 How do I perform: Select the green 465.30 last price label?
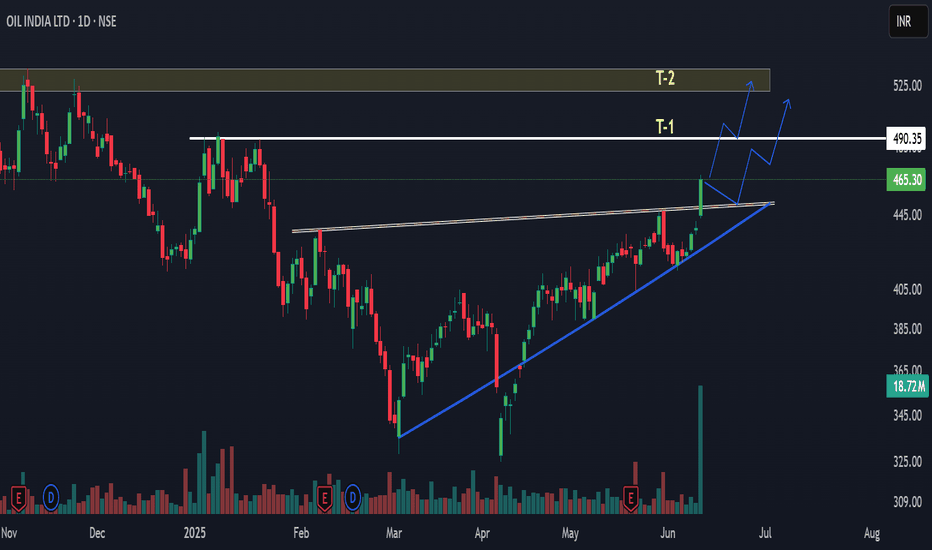click(x=906, y=180)
